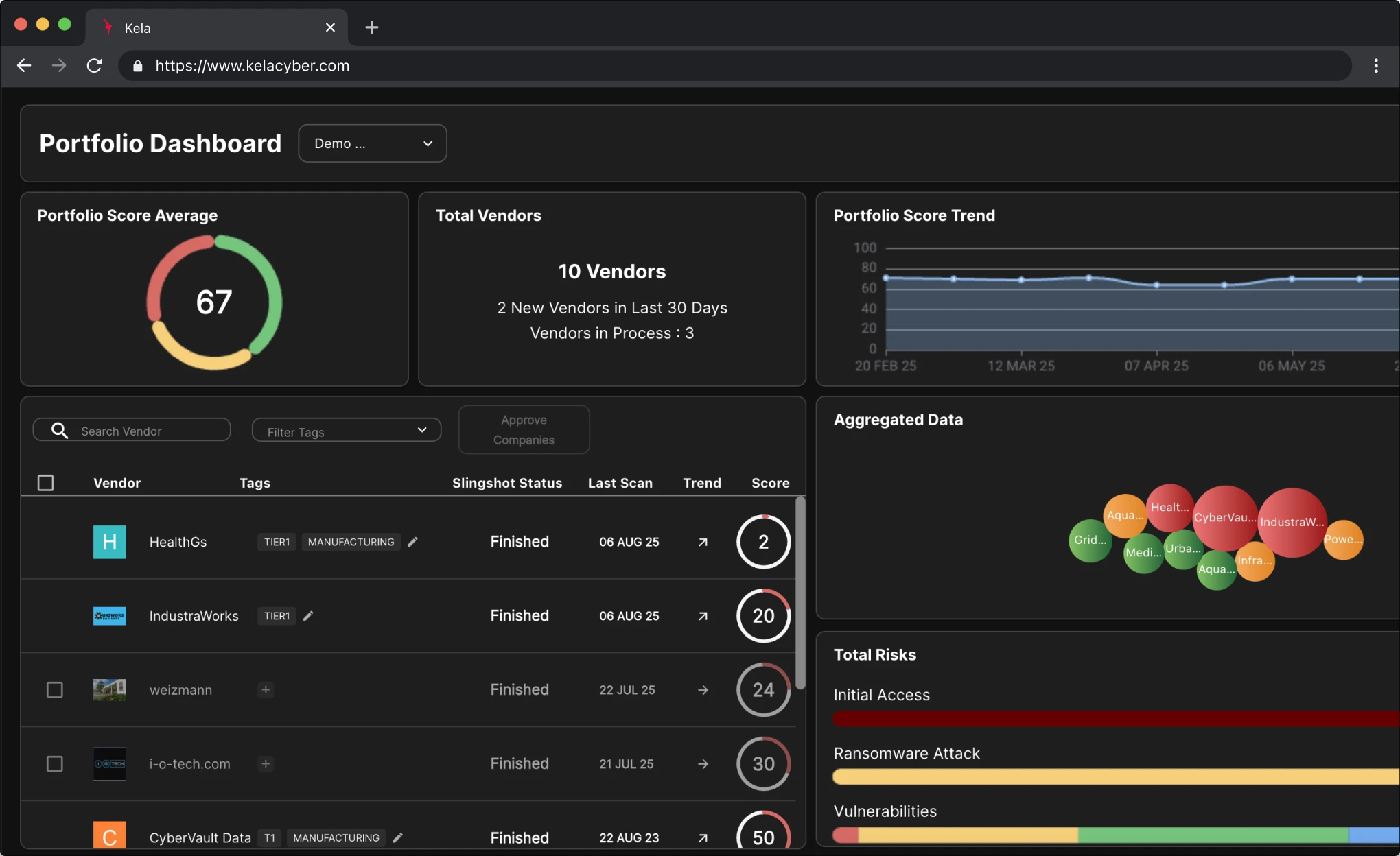Sort by Vendor column header
1400x856 pixels.
point(117,483)
